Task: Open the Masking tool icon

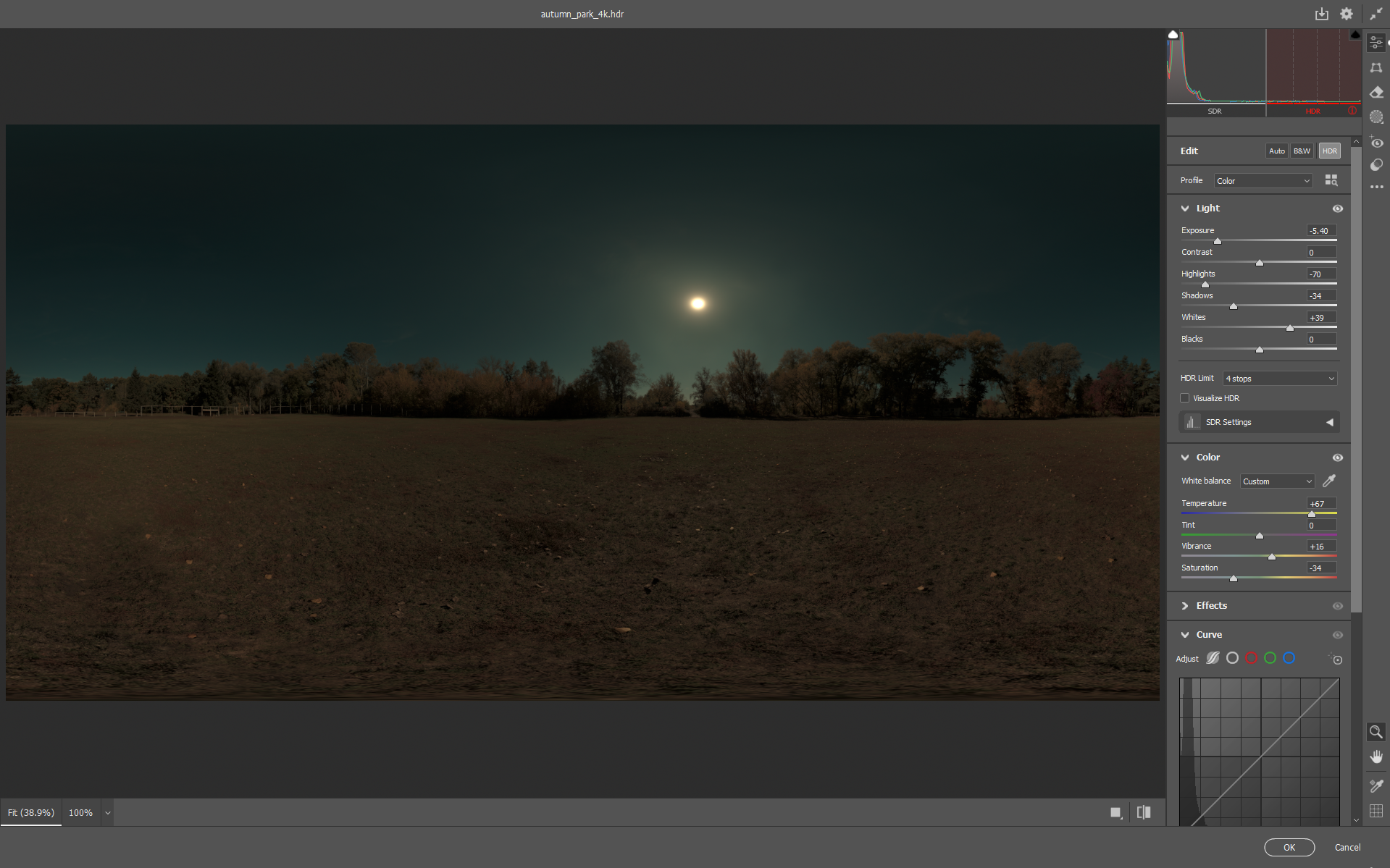Action: 1376,117
